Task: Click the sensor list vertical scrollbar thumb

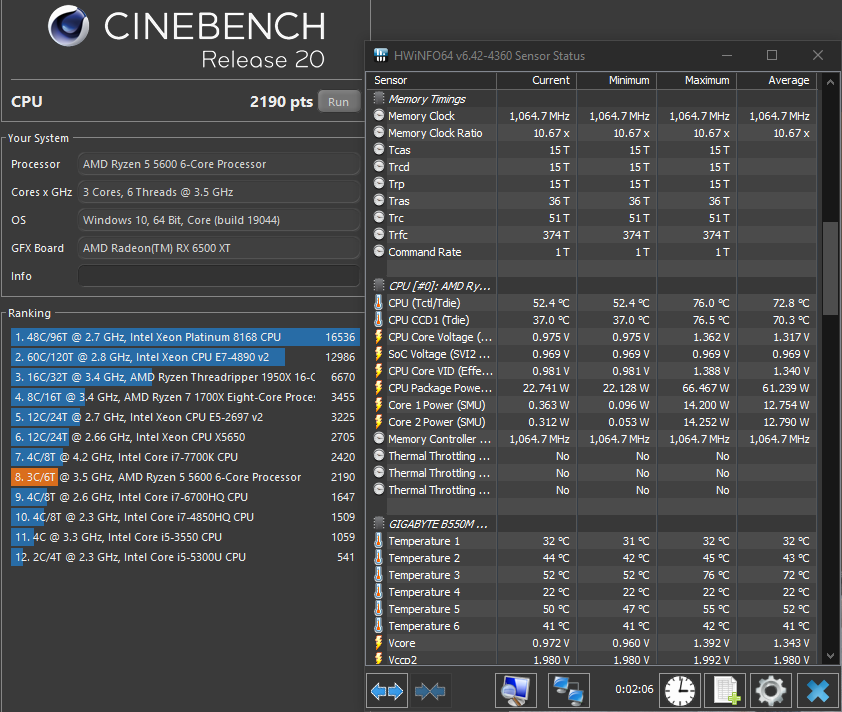Action: pos(830,268)
